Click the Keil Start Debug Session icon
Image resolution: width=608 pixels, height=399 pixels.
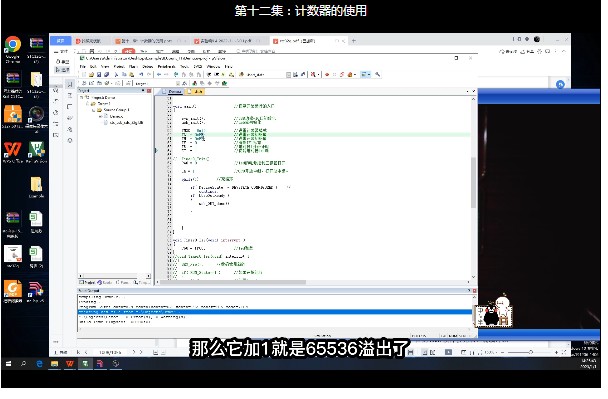(313, 74)
